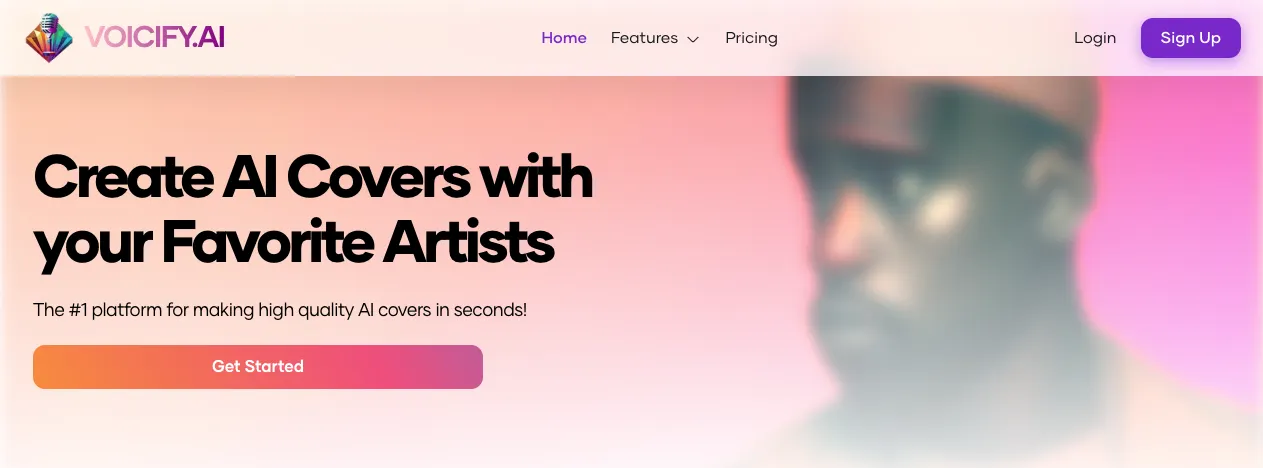Go to the Home nav link
The width and height of the screenshot is (1263, 468).
(564, 38)
